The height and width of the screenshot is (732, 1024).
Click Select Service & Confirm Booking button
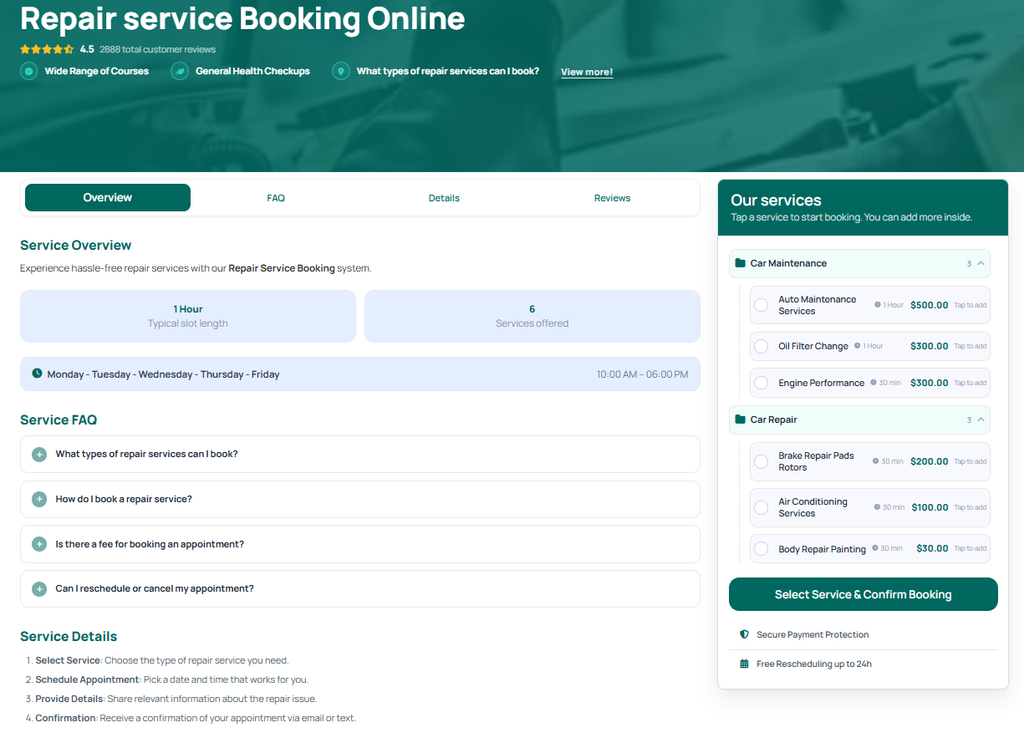point(863,594)
